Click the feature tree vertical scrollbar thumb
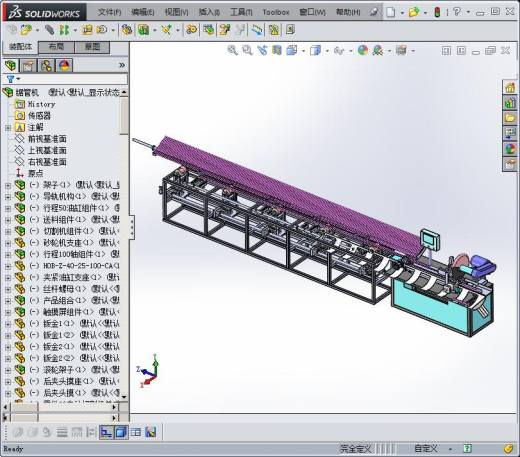This screenshot has width=520, height=457. 124,116
